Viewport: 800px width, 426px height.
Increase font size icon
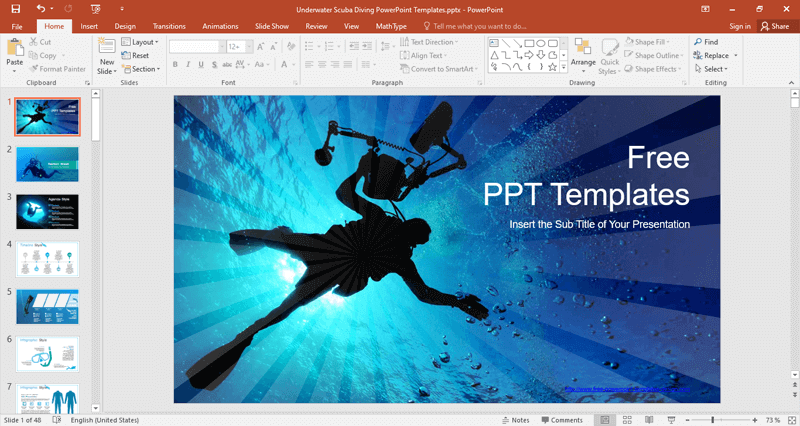261,46
